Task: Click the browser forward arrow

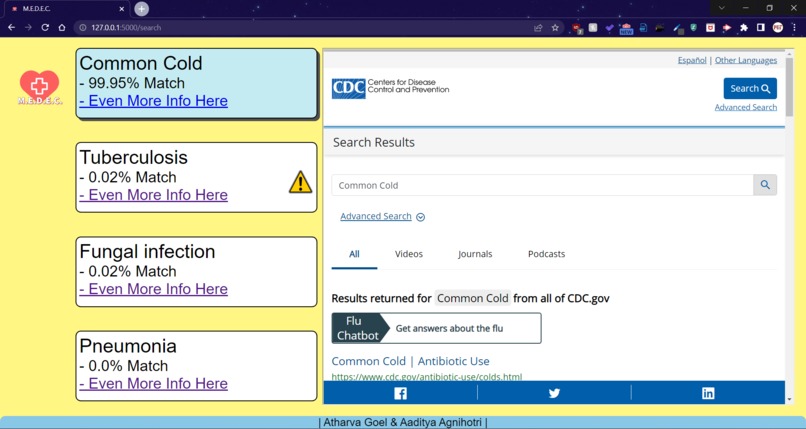Action: 28,27
